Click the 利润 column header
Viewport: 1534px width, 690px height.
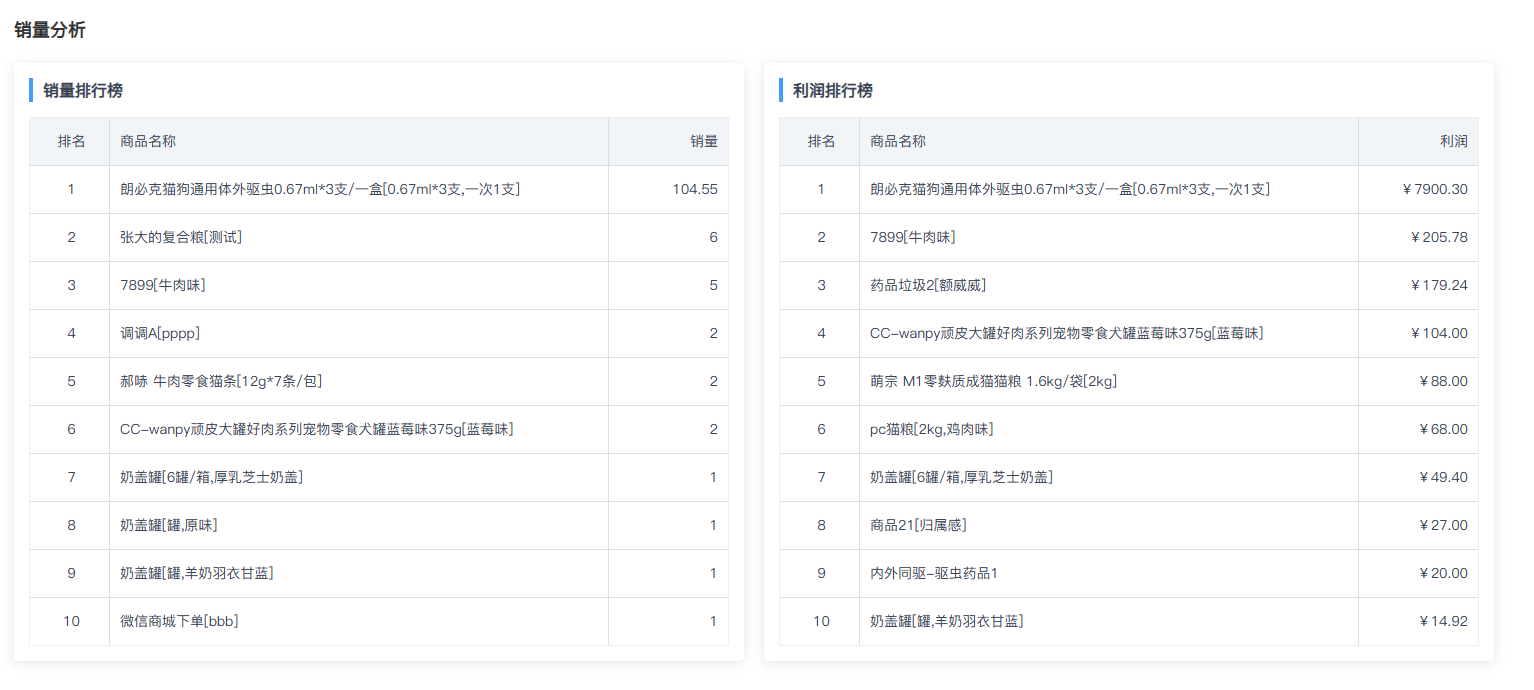click(x=1454, y=142)
